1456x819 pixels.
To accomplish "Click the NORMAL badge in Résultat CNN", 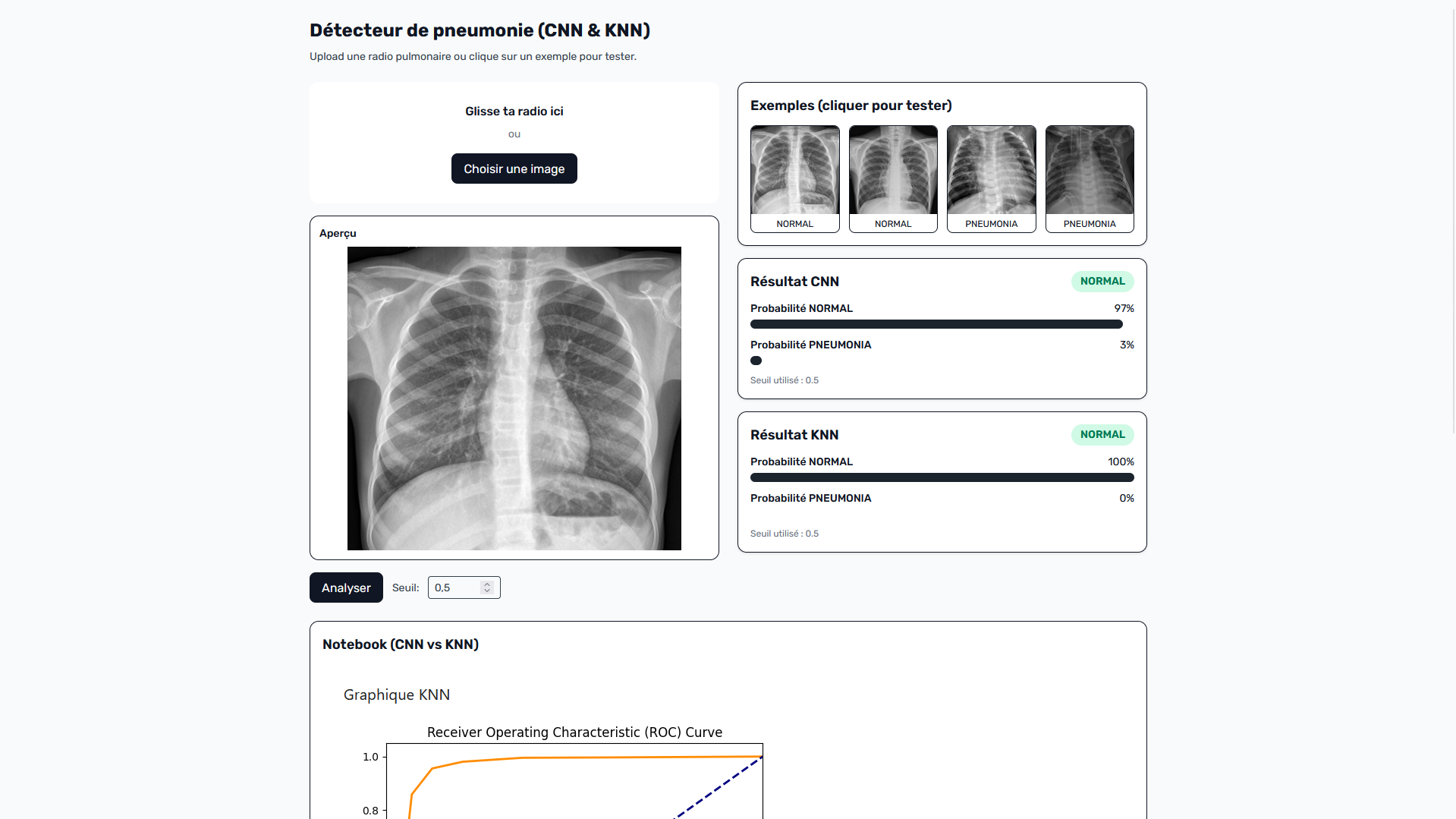I will tap(1102, 282).
